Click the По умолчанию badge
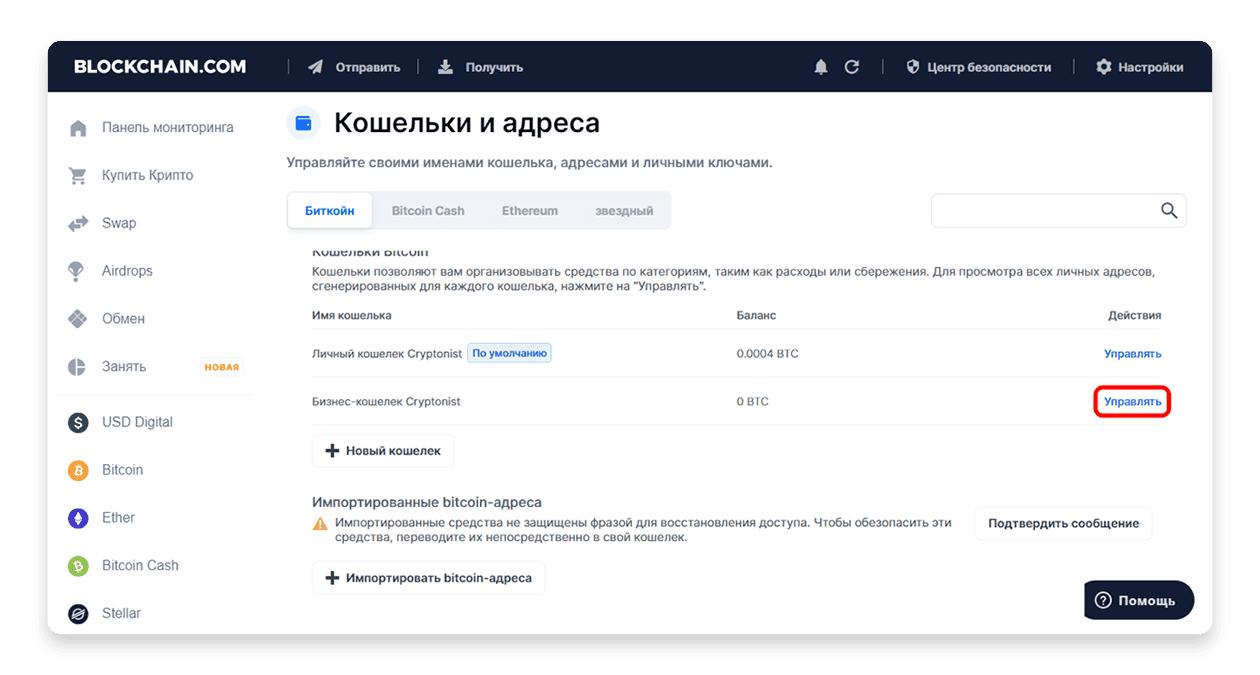The image size is (1260, 675). point(510,353)
